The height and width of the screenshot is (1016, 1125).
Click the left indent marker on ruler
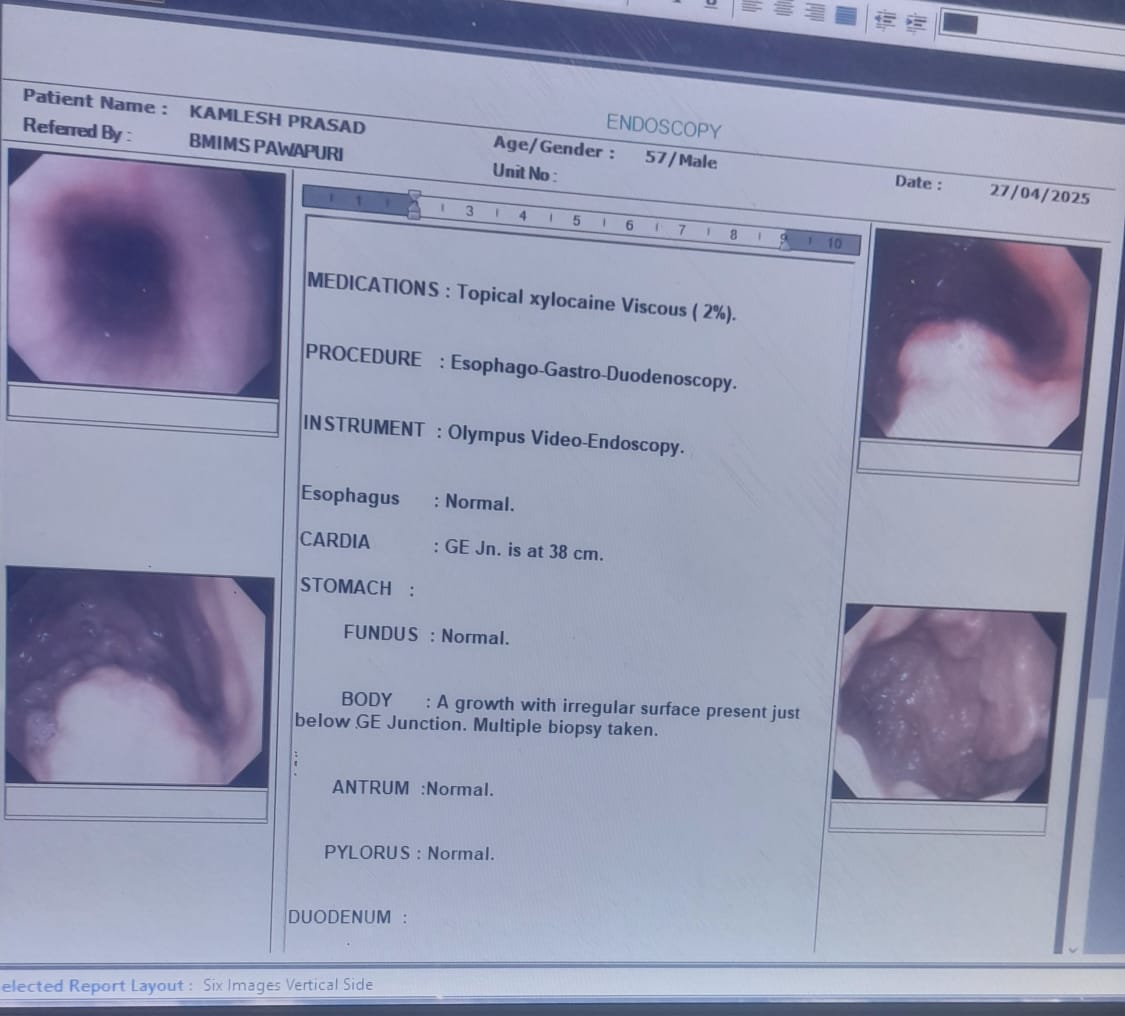pos(414,206)
